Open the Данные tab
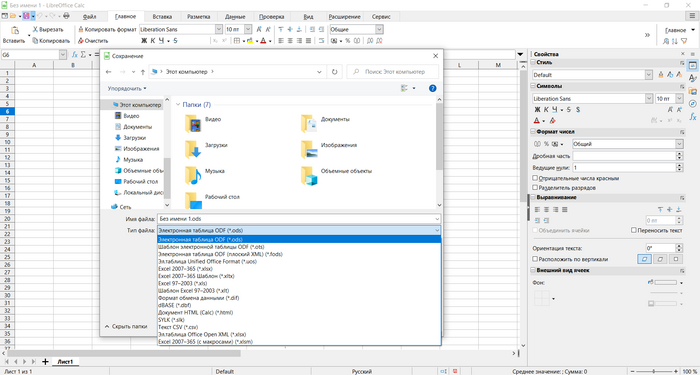 tap(235, 17)
